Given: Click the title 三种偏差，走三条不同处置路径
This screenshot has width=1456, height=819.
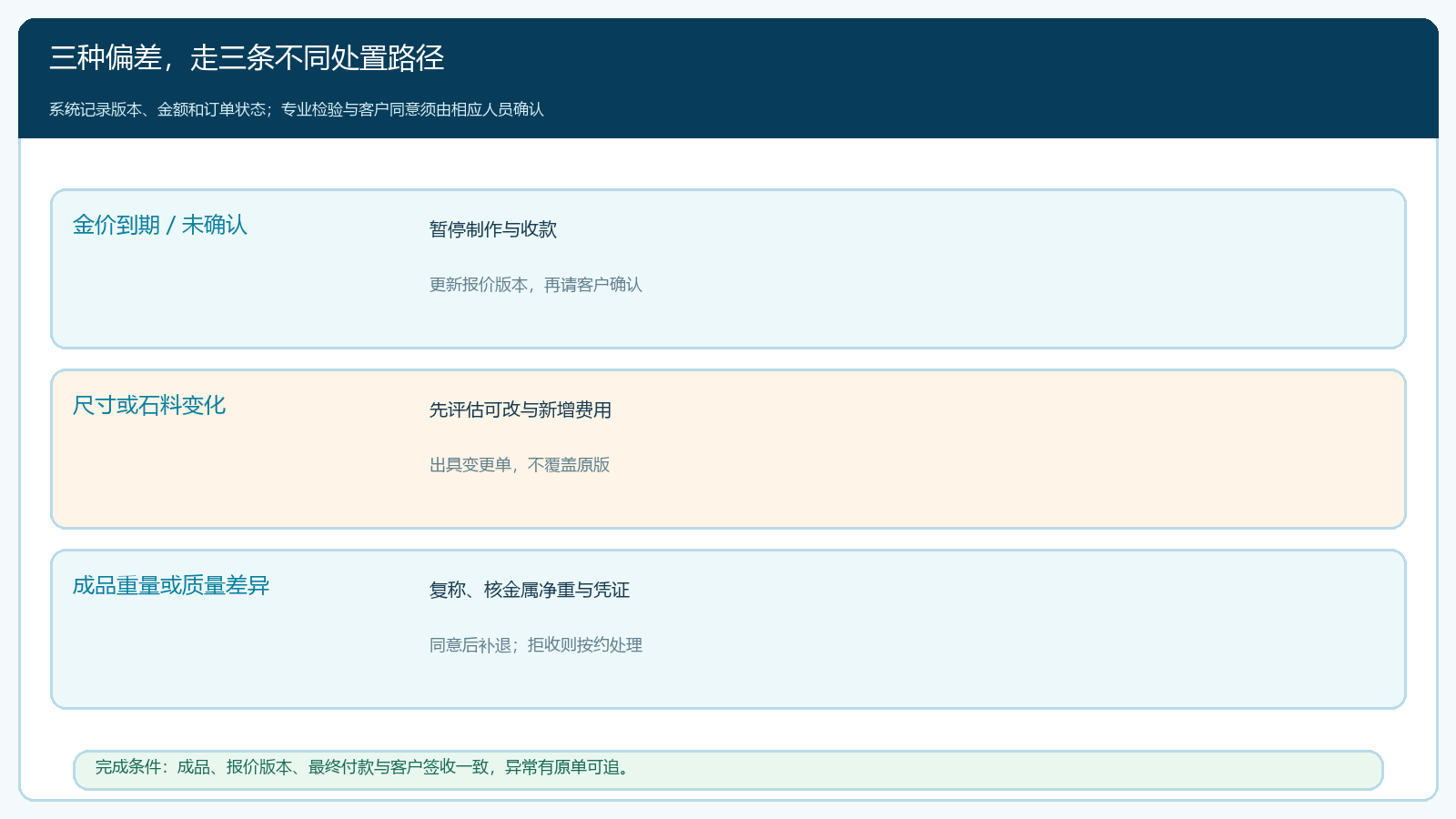Looking at the screenshot, I should click(x=247, y=58).
